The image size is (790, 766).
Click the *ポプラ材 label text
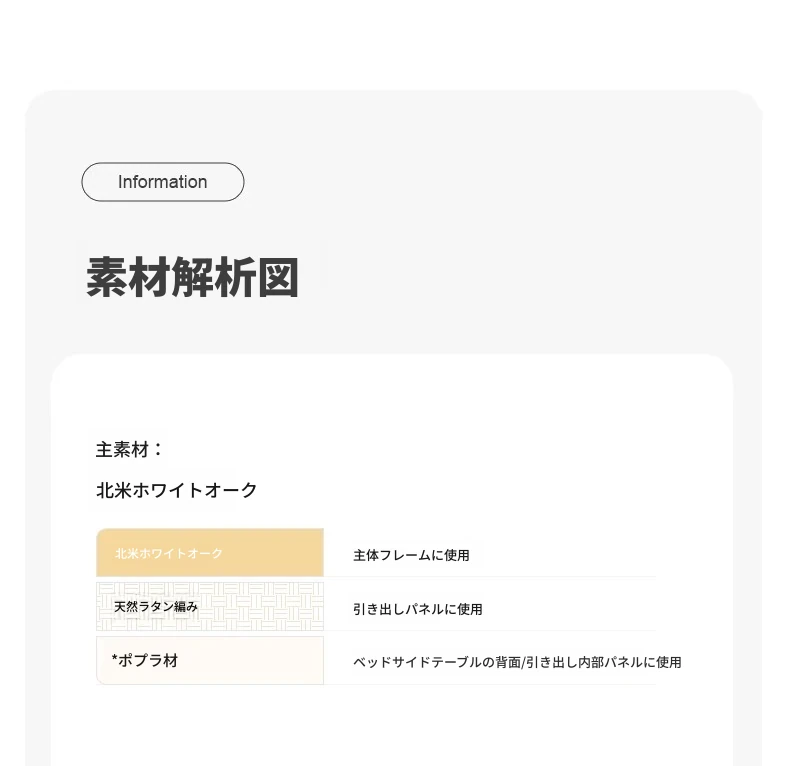(x=145, y=660)
